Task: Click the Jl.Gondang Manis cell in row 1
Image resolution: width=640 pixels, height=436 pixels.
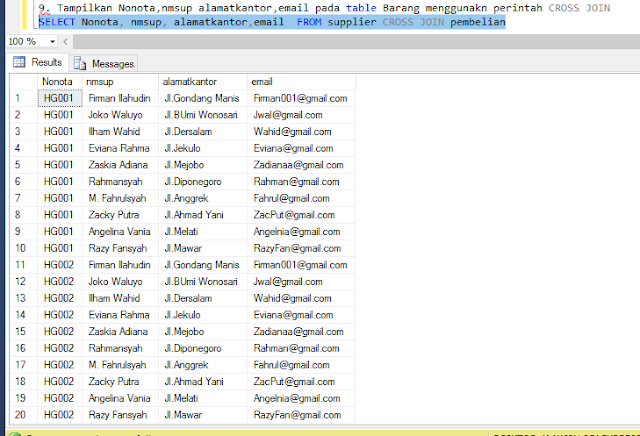Action: (x=202, y=98)
